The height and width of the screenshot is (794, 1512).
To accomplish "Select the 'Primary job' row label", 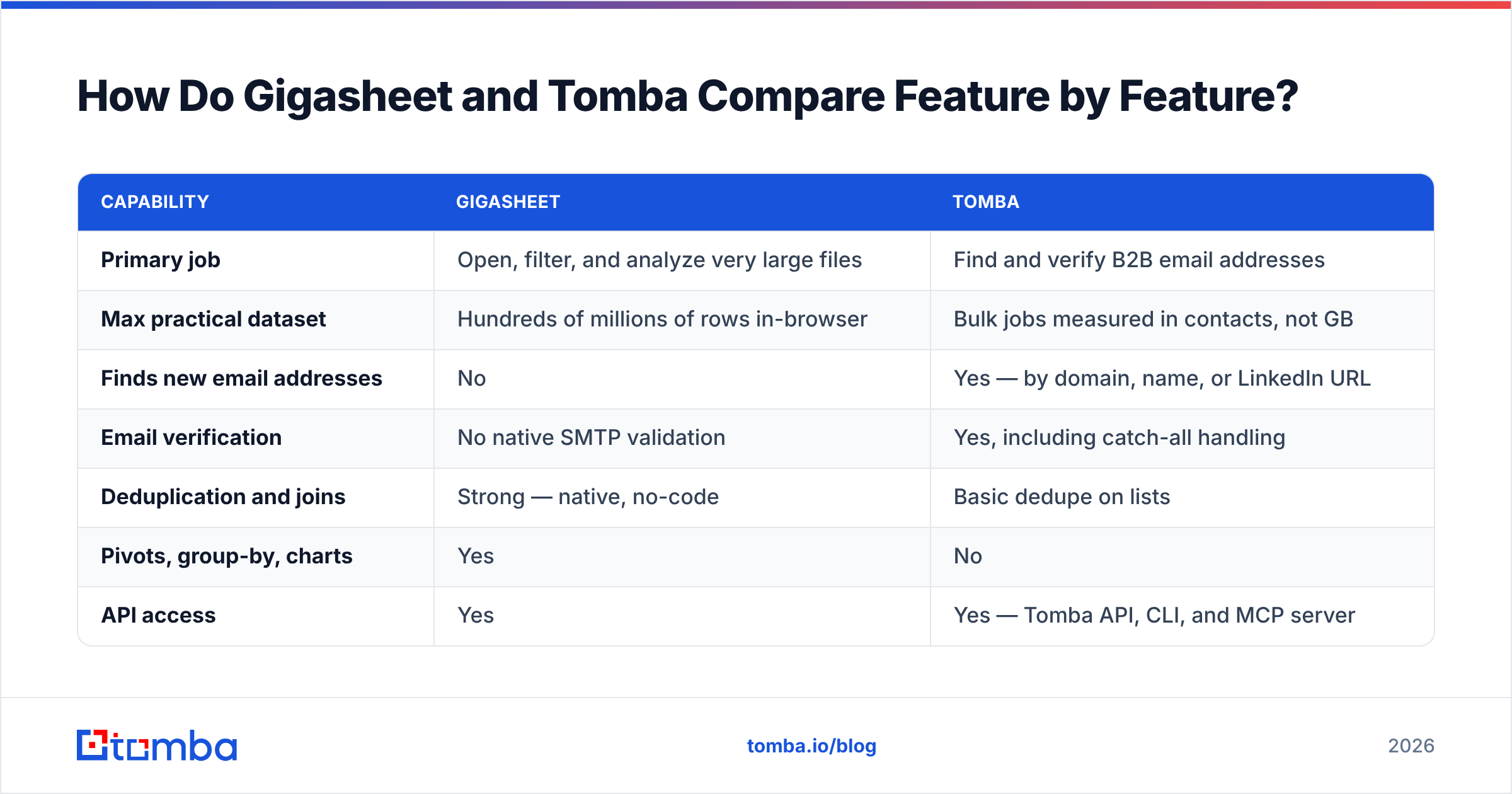I will click(x=161, y=260).
